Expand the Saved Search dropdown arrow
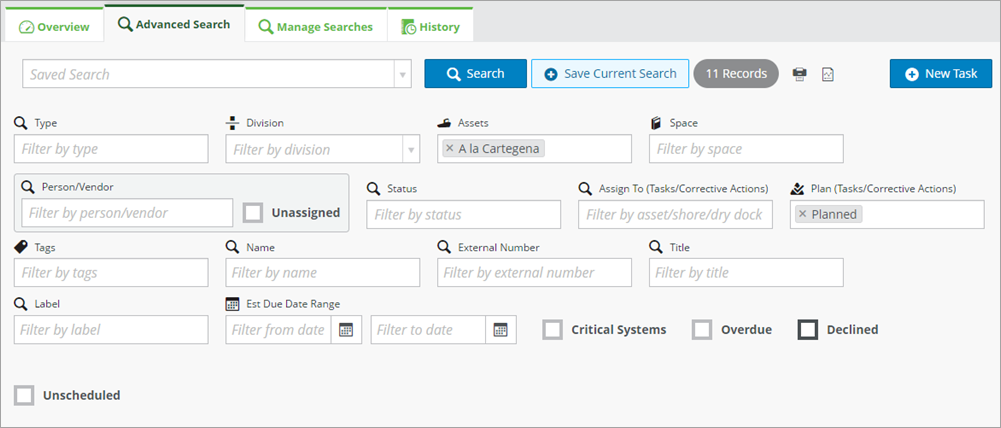This screenshot has height=428, width=1001. pyautogui.click(x=402, y=74)
